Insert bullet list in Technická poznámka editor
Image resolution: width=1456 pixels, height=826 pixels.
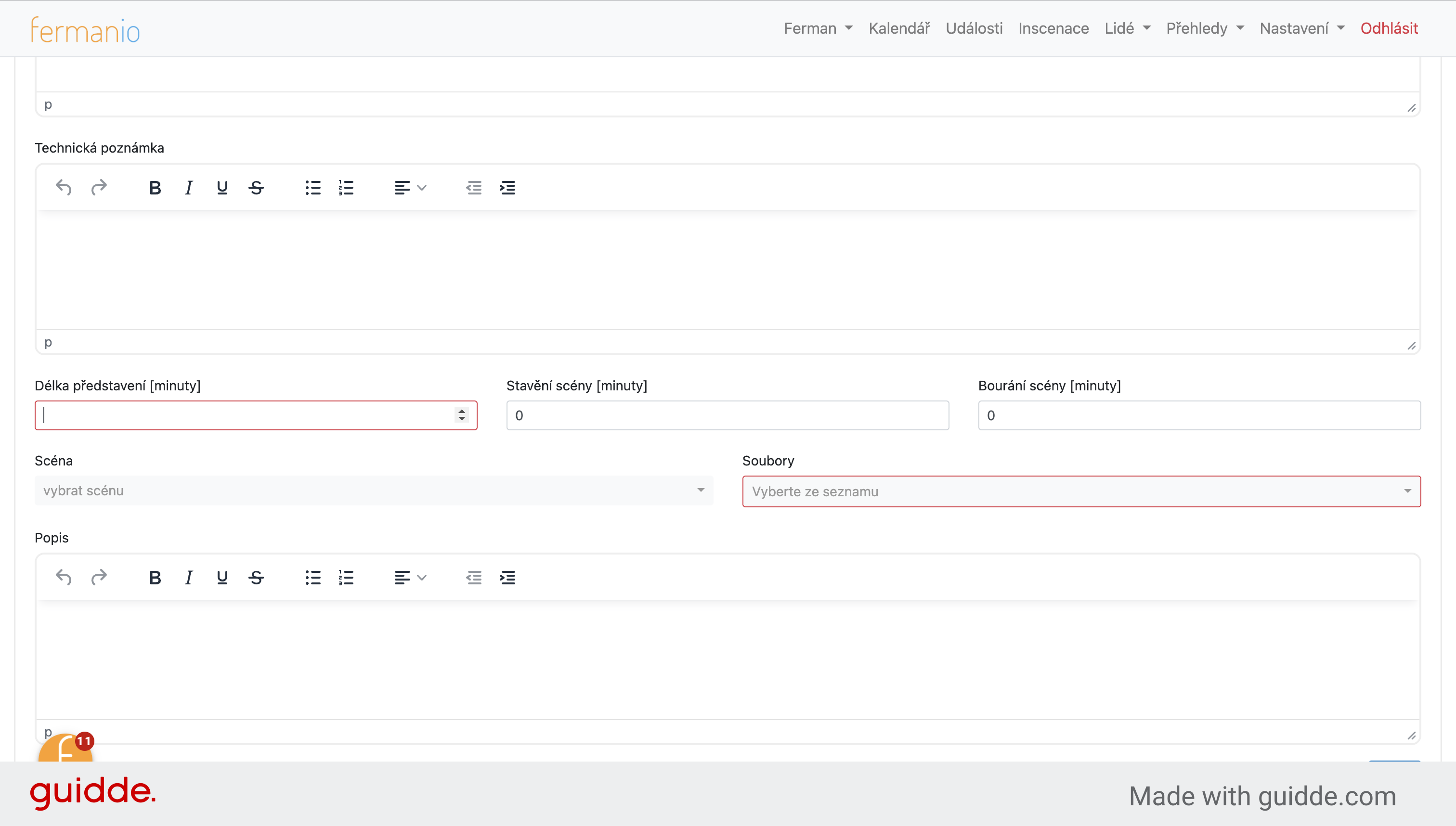pos(312,187)
